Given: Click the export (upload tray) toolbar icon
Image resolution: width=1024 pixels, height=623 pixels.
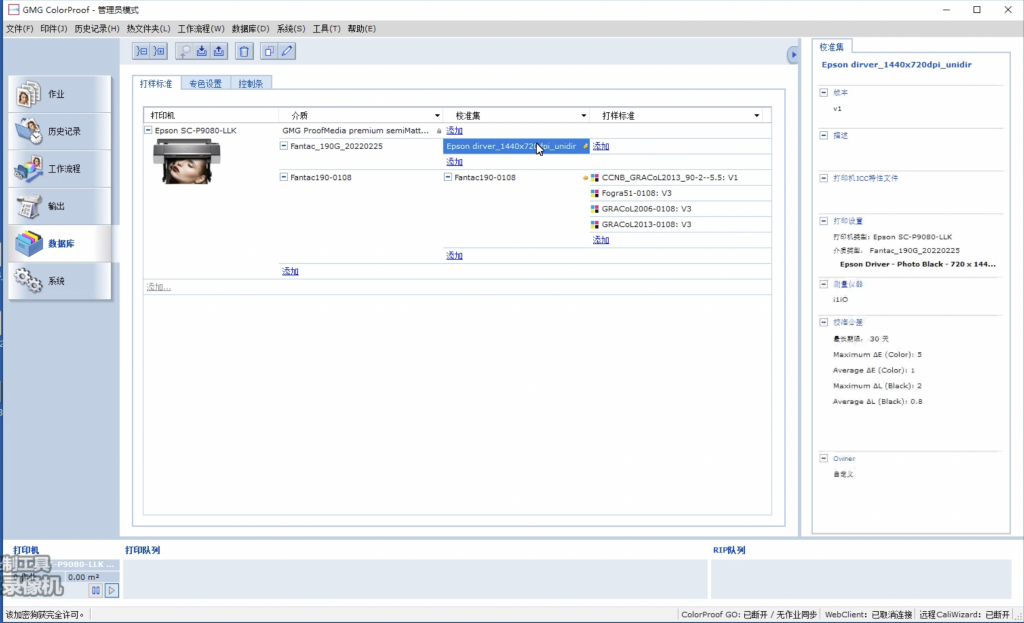Looking at the screenshot, I should 219,51.
